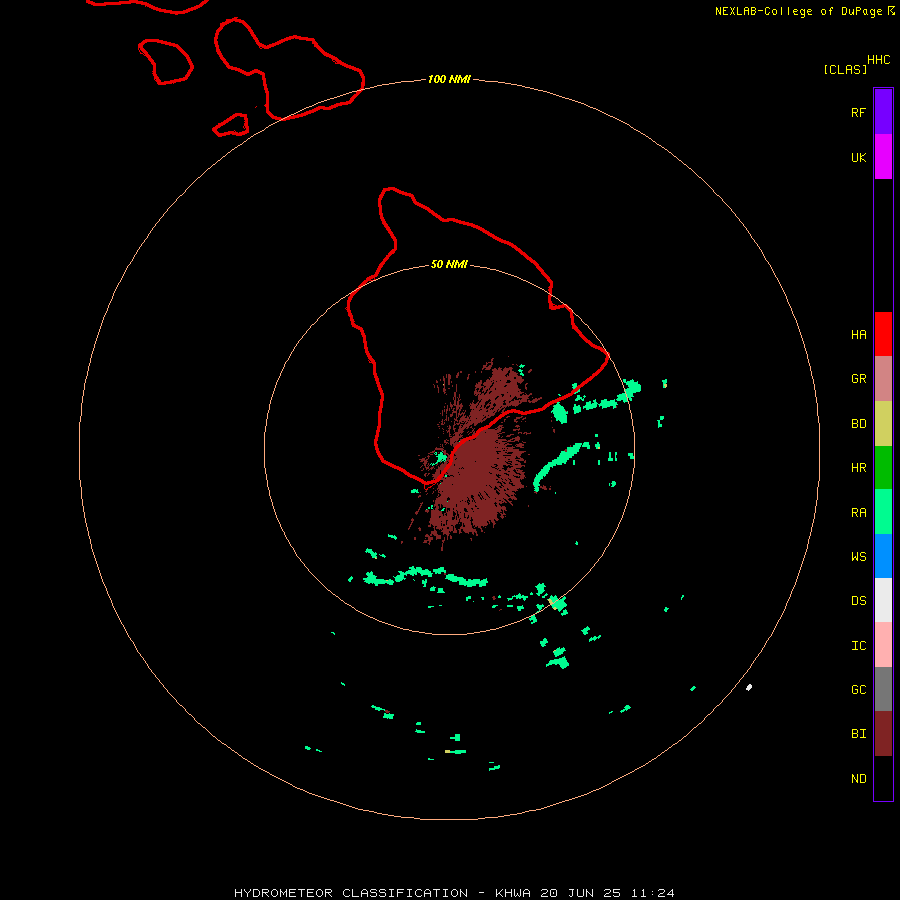Click the ND black legend swatch
The width and height of the screenshot is (900, 900).
click(883, 778)
